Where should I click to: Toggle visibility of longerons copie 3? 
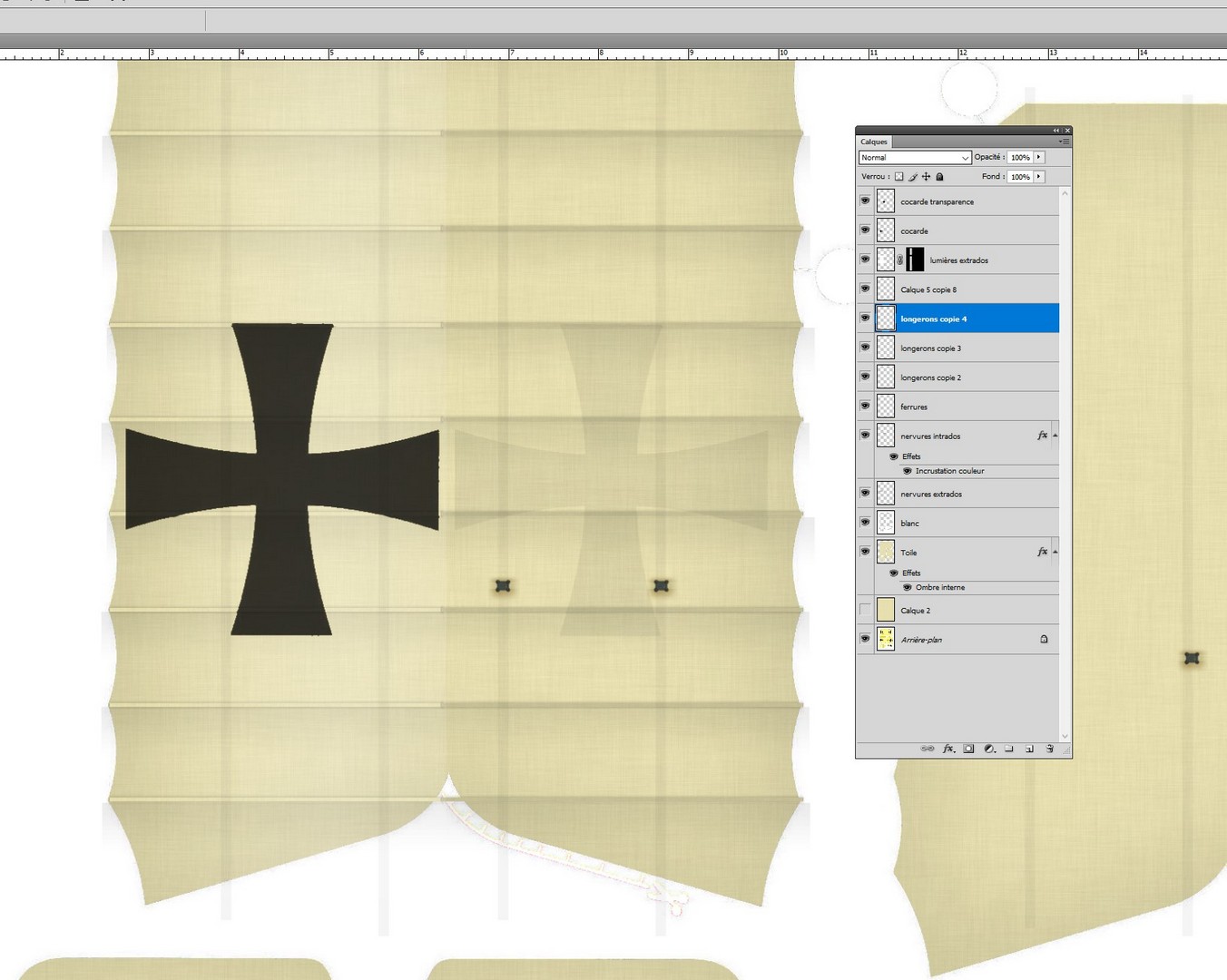pos(865,347)
